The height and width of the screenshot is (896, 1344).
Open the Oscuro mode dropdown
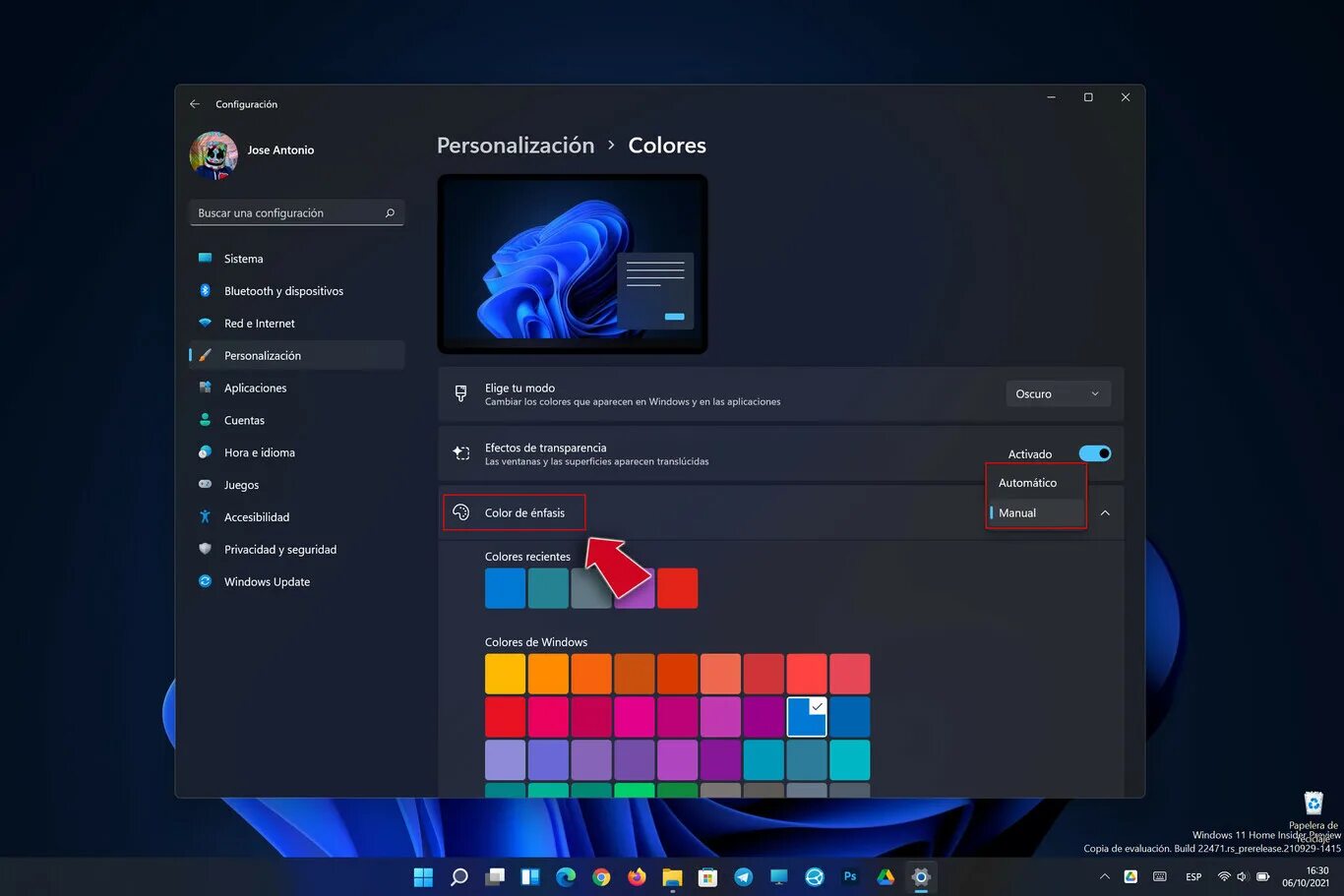1058,393
